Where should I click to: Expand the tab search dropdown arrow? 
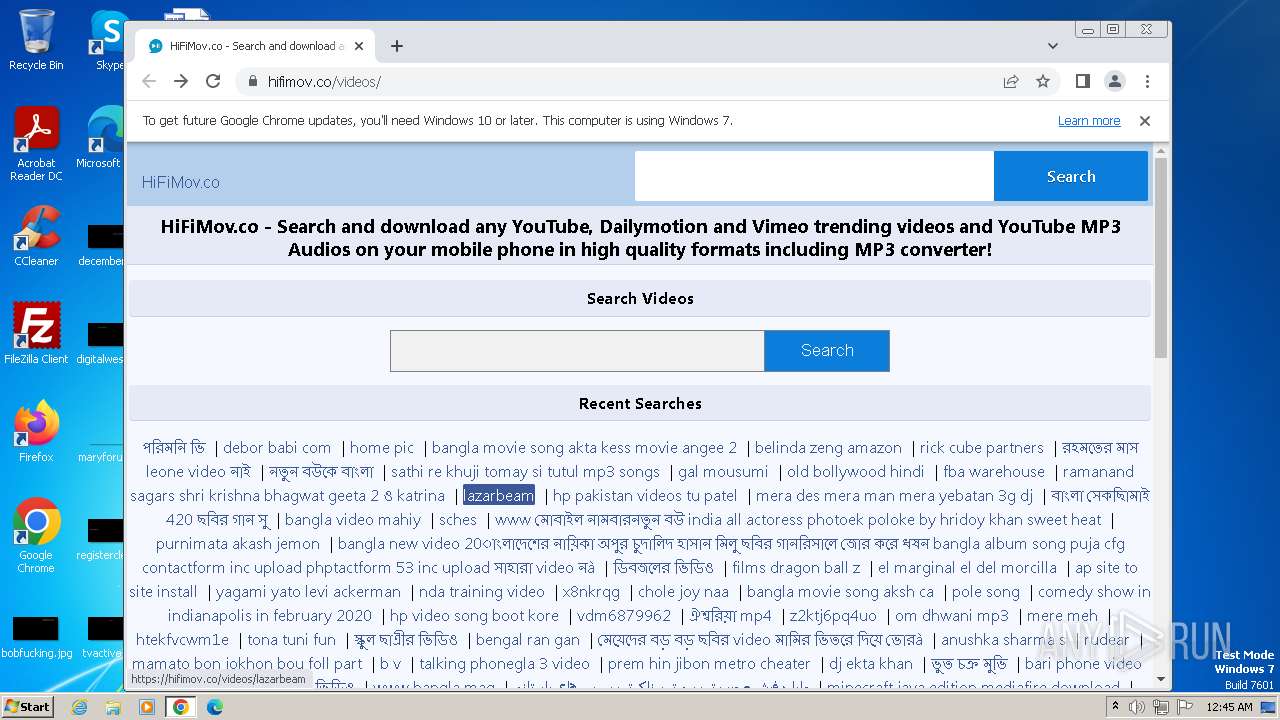click(x=1053, y=46)
